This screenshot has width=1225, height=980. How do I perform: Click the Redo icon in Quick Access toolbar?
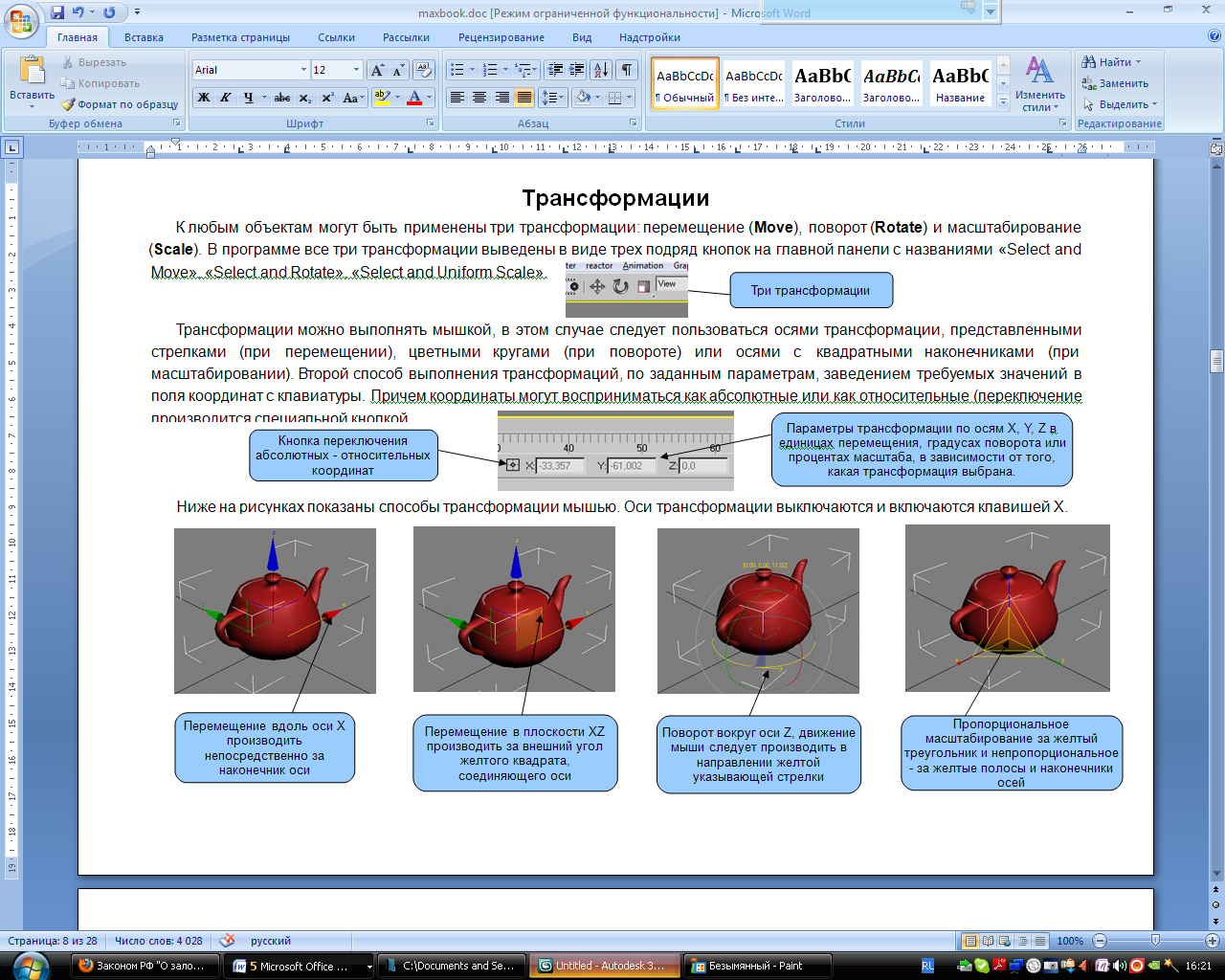coord(109,12)
